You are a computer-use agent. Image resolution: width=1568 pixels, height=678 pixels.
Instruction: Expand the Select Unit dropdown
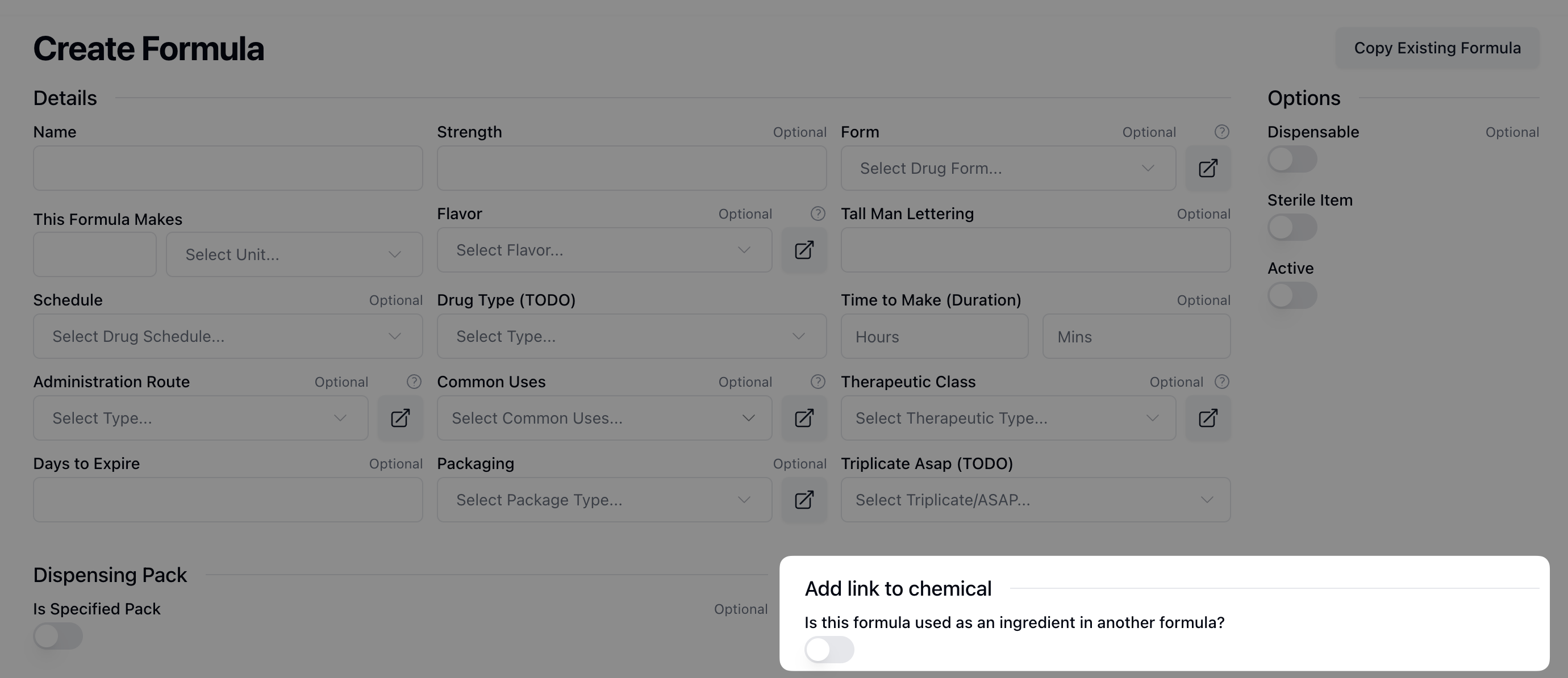tap(294, 254)
